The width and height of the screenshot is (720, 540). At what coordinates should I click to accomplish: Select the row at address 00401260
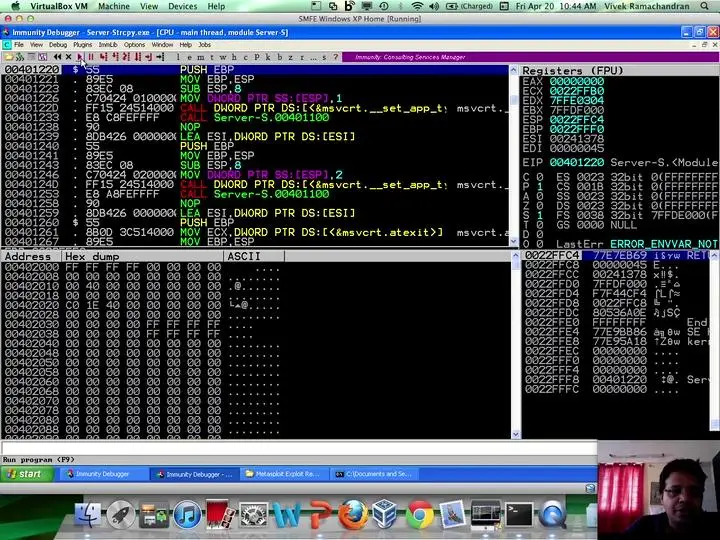pyautogui.click(x=255, y=223)
